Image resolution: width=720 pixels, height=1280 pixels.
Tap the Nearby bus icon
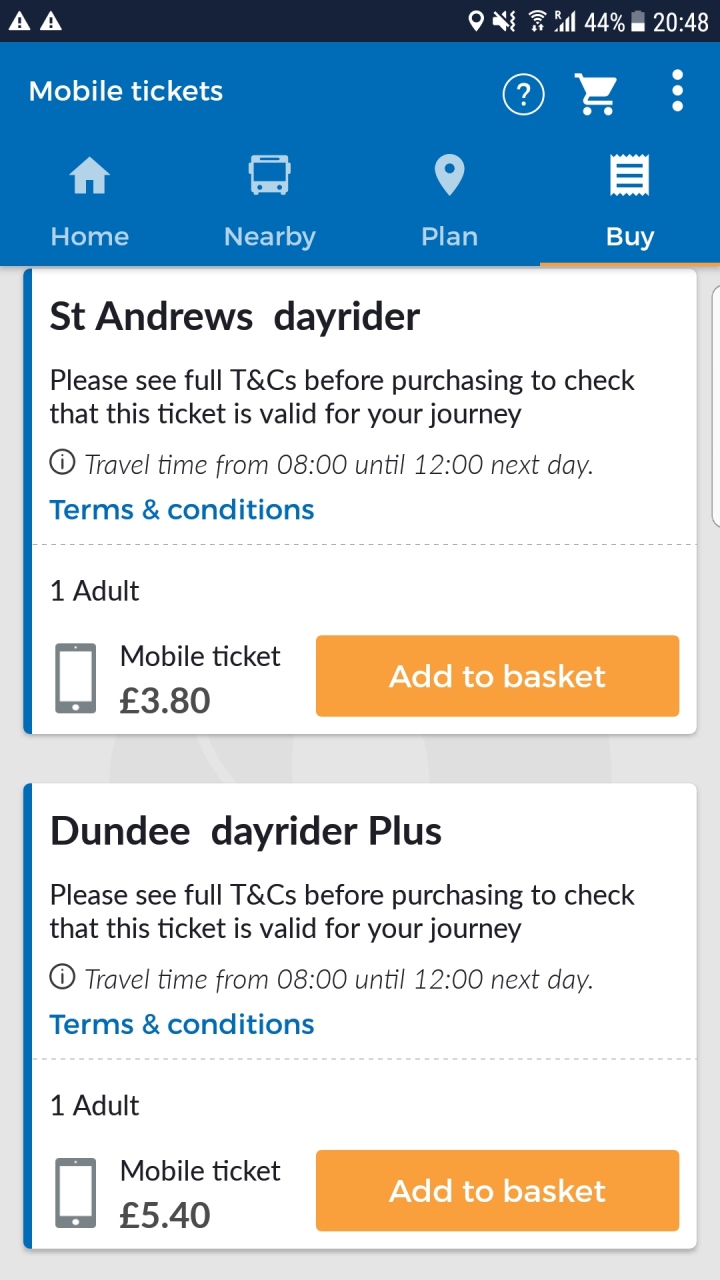coord(269,176)
